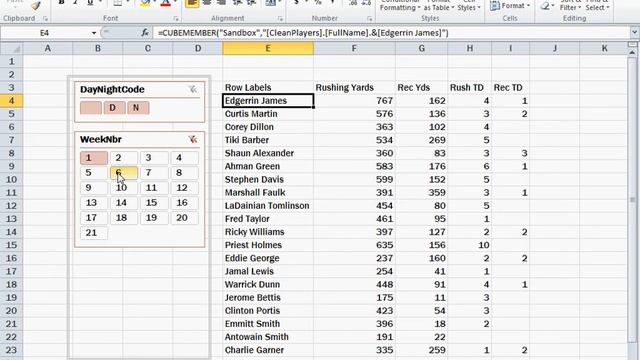640x360 pixels.
Task: Toggle the D slicer button
Action: (x=114, y=108)
